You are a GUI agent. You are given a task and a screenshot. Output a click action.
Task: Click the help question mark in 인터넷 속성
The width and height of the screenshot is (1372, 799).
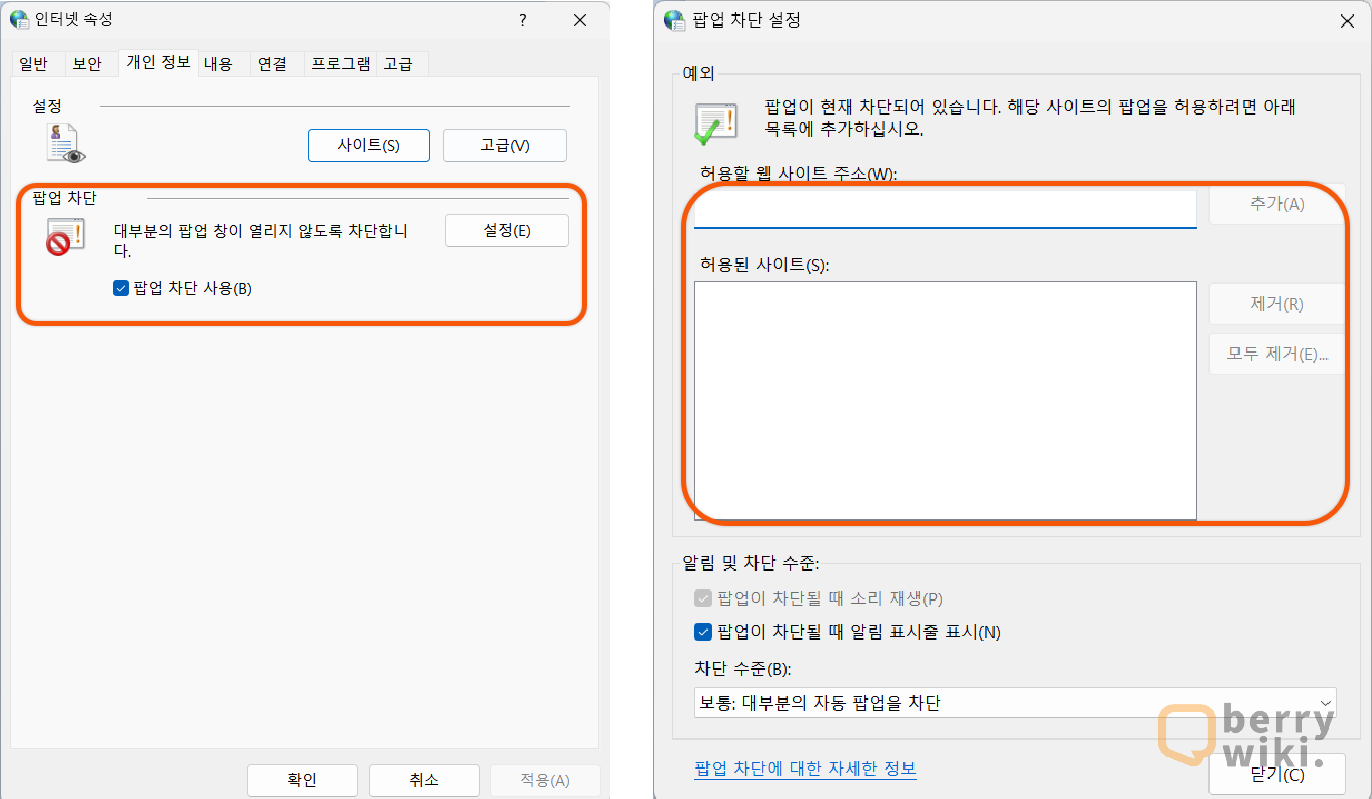[522, 20]
